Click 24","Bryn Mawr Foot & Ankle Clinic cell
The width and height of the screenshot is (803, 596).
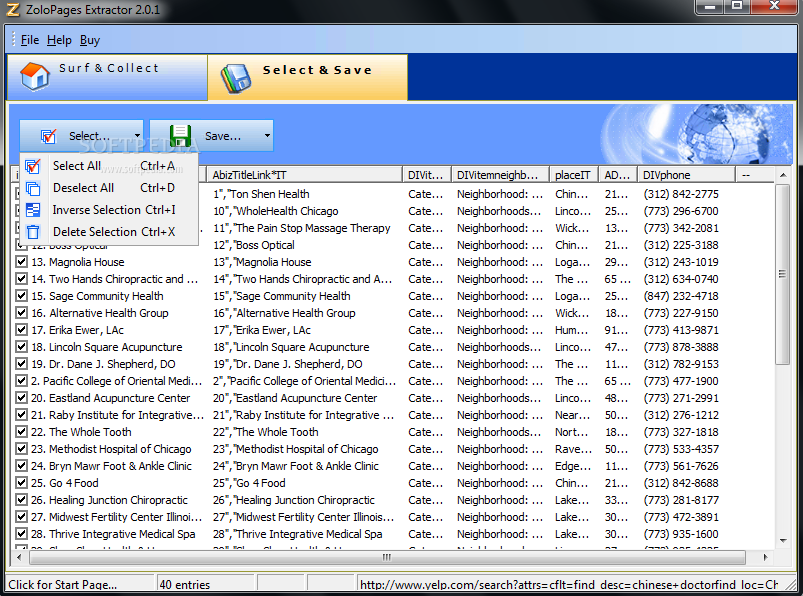296,466
